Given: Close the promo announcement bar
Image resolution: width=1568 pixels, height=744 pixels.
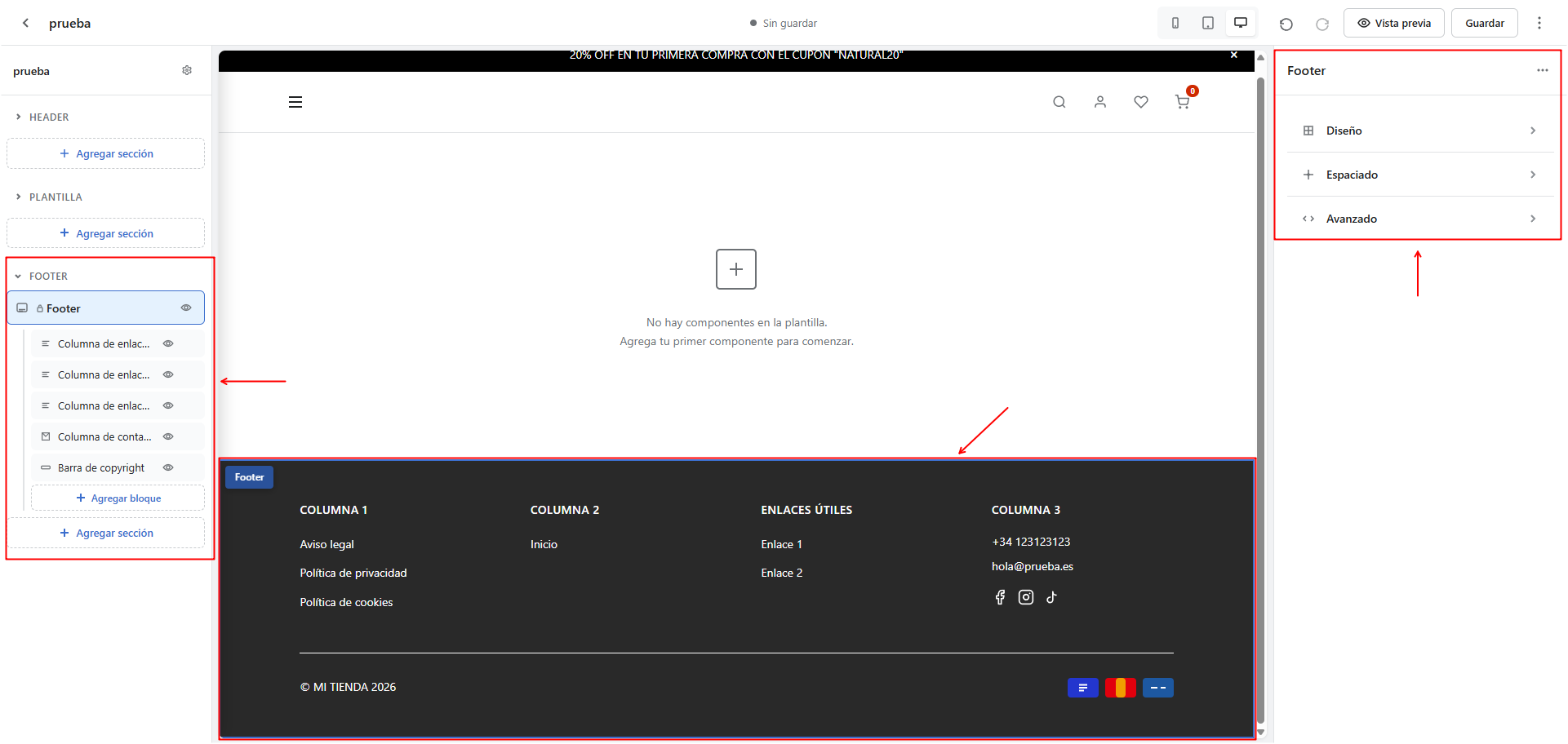Looking at the screenshot, I should coord(1234,55).
